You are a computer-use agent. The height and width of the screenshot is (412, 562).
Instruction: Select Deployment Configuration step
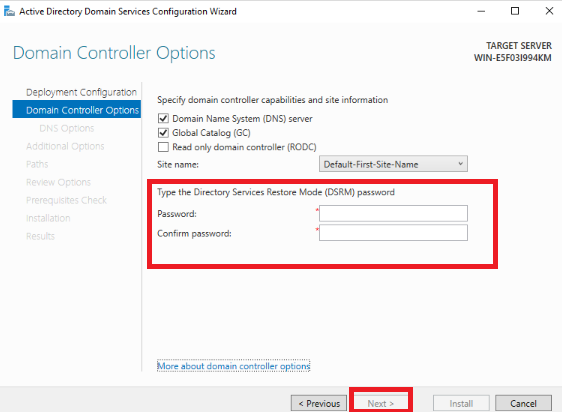pyautogui.click(x=81, y=92)
